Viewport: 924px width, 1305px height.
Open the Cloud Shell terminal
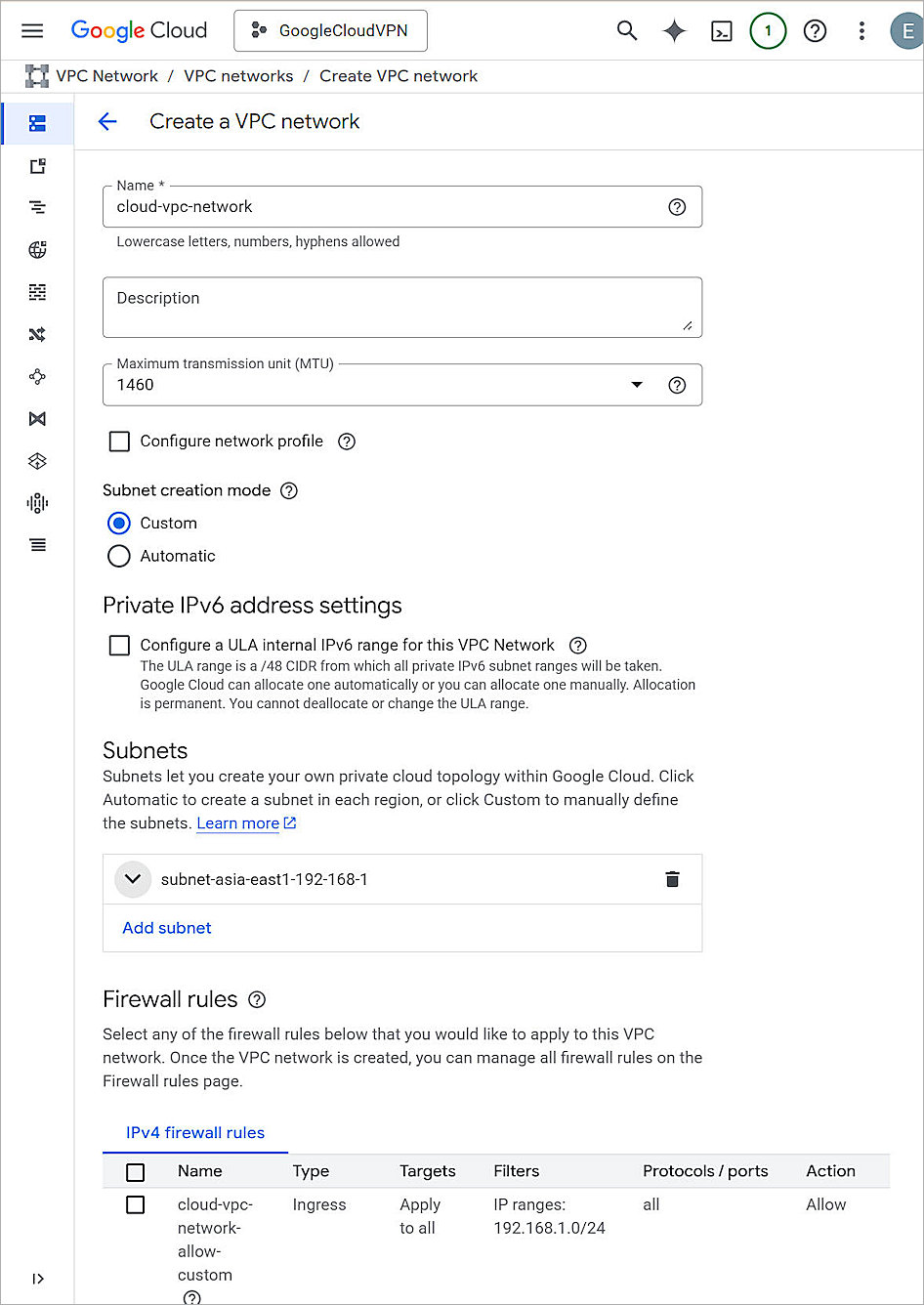[x=721, y=30]
